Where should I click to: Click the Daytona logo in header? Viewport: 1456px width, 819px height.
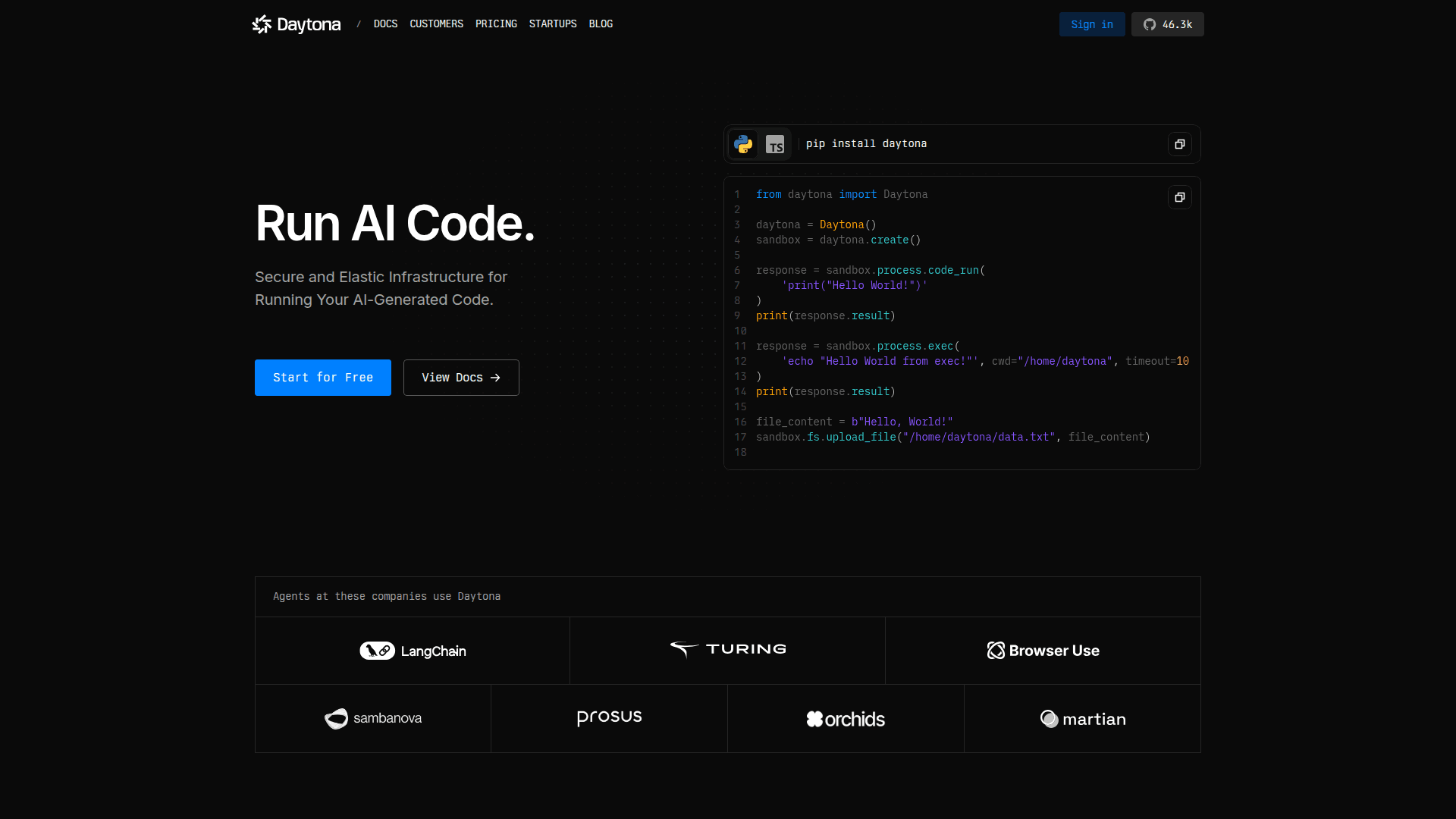click(x=297, y=24)
